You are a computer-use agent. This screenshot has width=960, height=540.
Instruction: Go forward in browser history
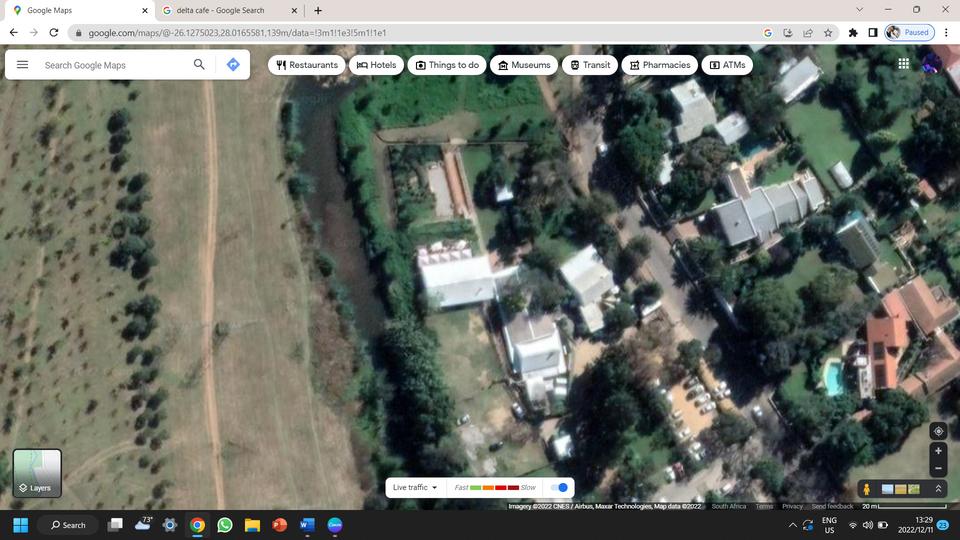[34, 32]
